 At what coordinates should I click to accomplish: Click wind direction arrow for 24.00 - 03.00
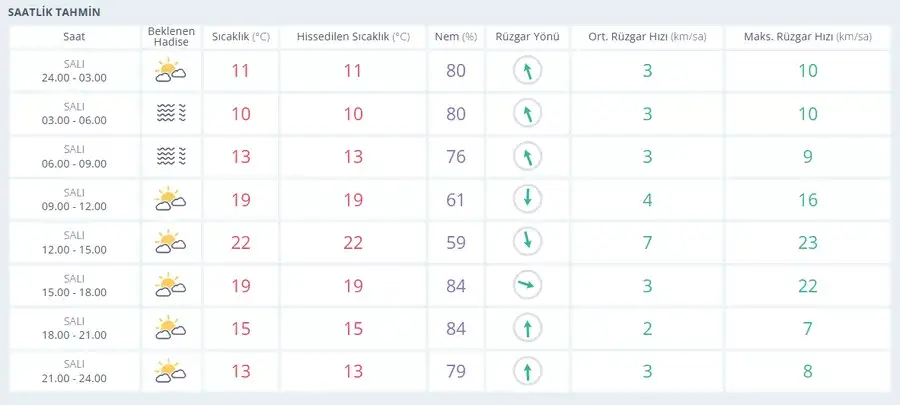(527, 71)
